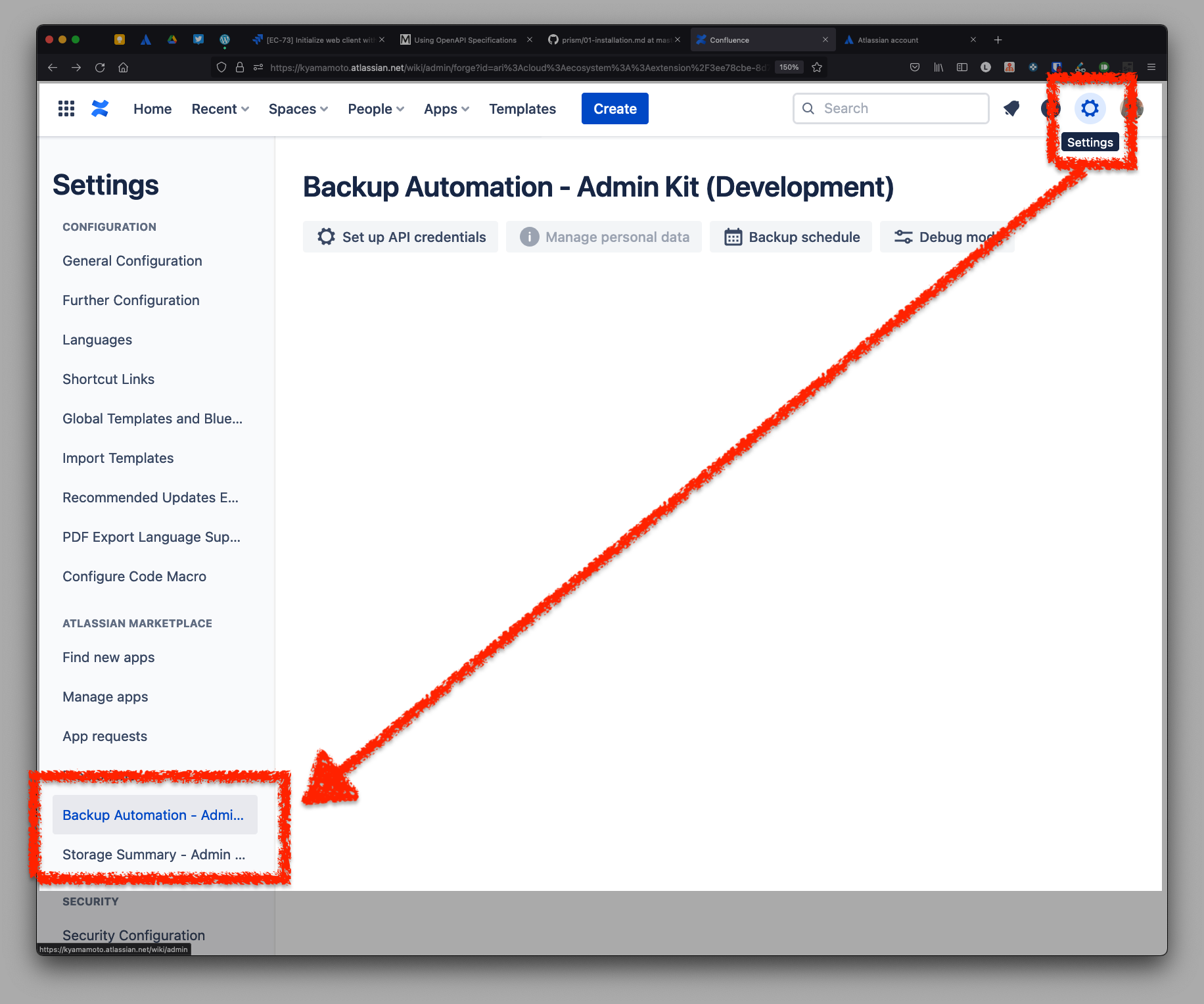Expand the Spaces dropdown
Viewport: 1204px width, 1004px height.
point(298,109)
